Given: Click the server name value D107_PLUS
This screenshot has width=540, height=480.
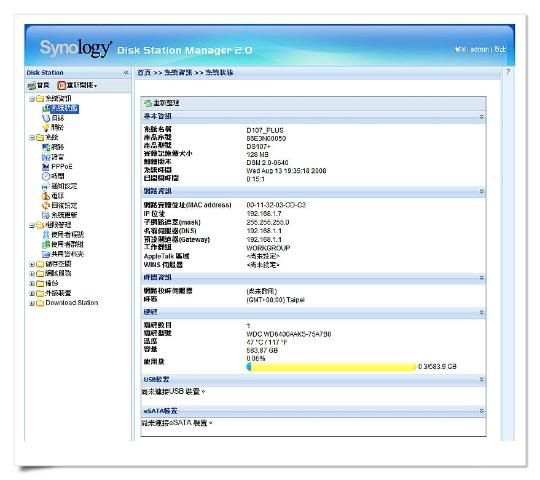Looking at the screenshot, I should pos(265,131).
